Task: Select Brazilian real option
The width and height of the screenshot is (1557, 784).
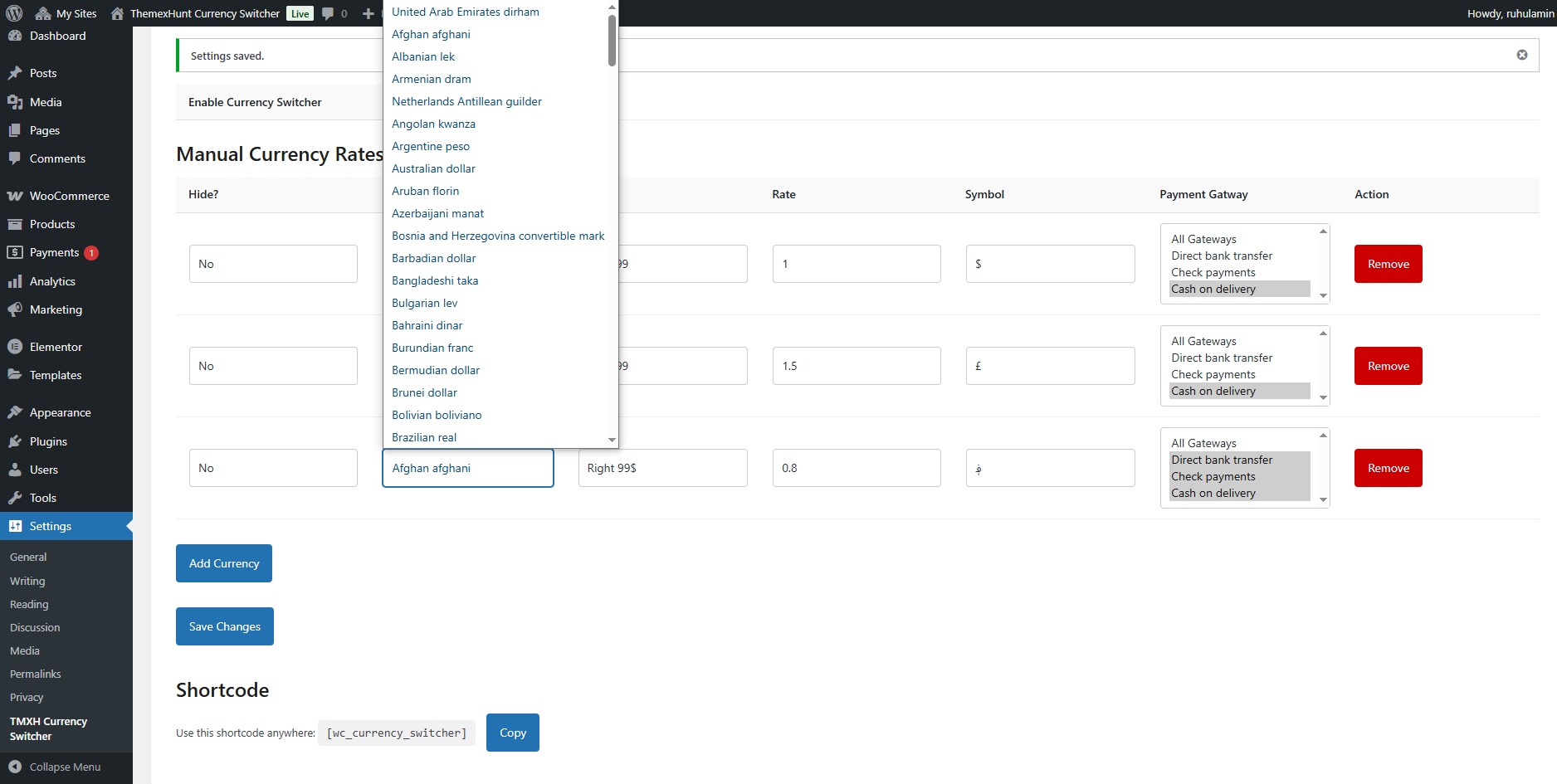Action: click(x=424, y=437)
